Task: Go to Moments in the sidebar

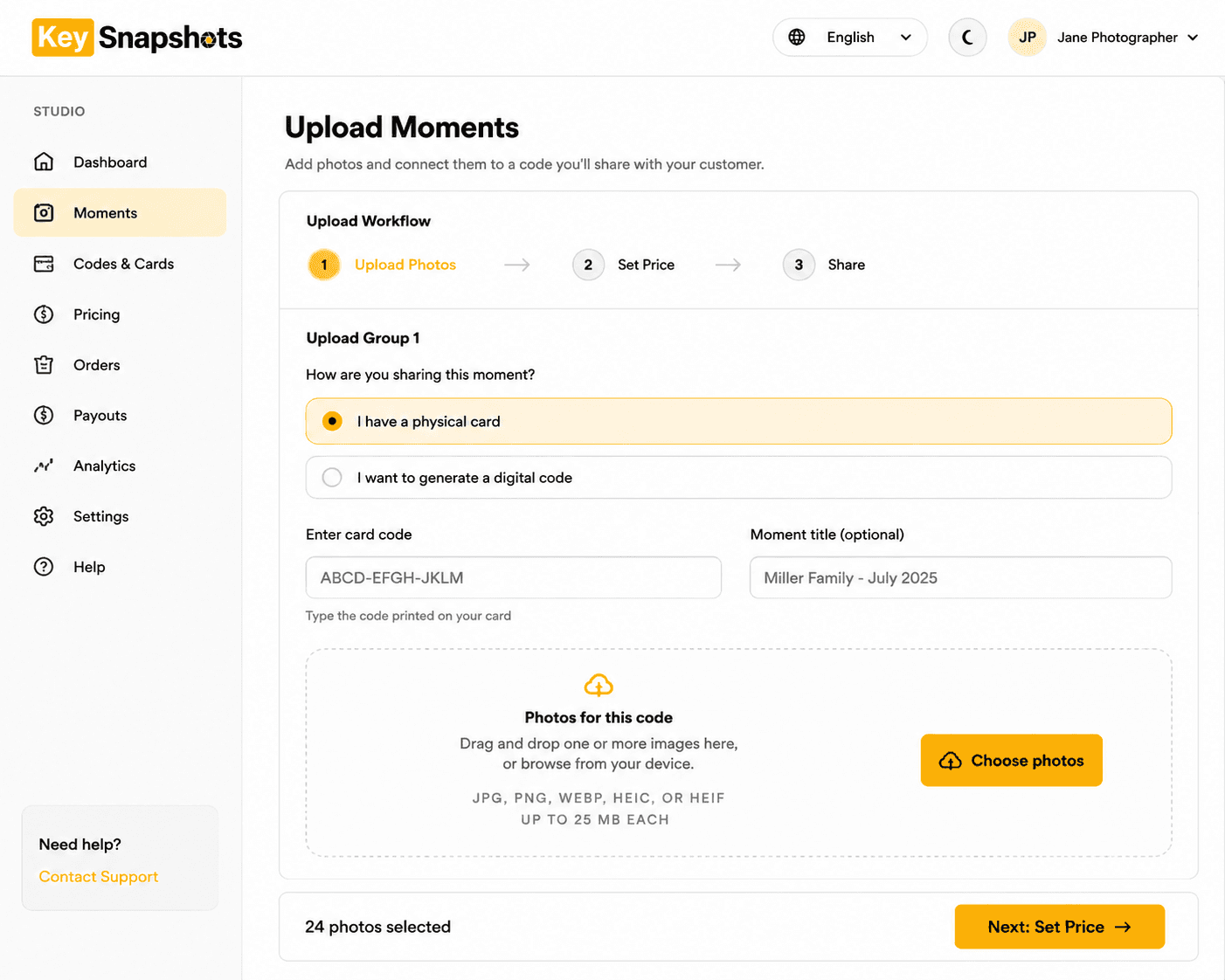Action: (120, 212)
